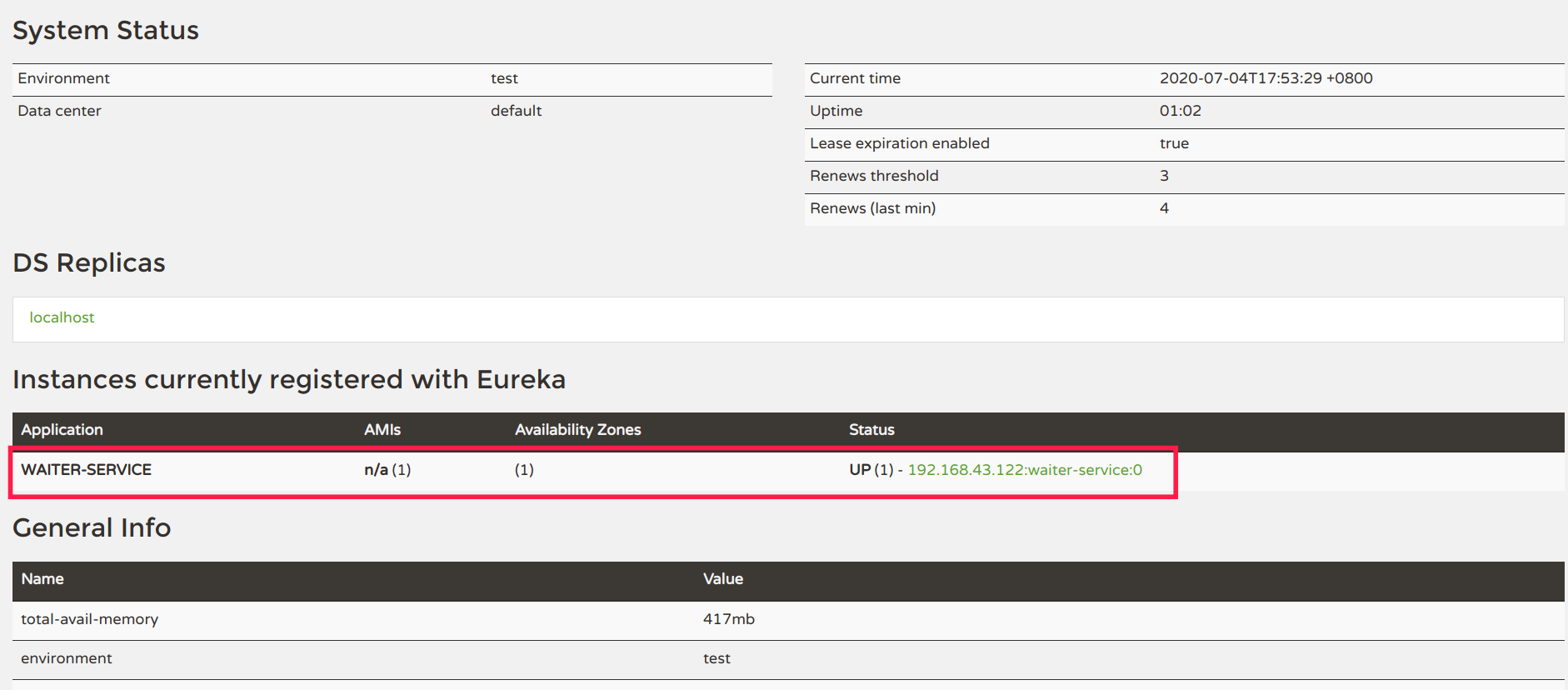The height and width of the screenshot is (690, 1568).
Task: Select the Uptime value 01:02
Action: pyautogui.click(x=1181, y=111)
